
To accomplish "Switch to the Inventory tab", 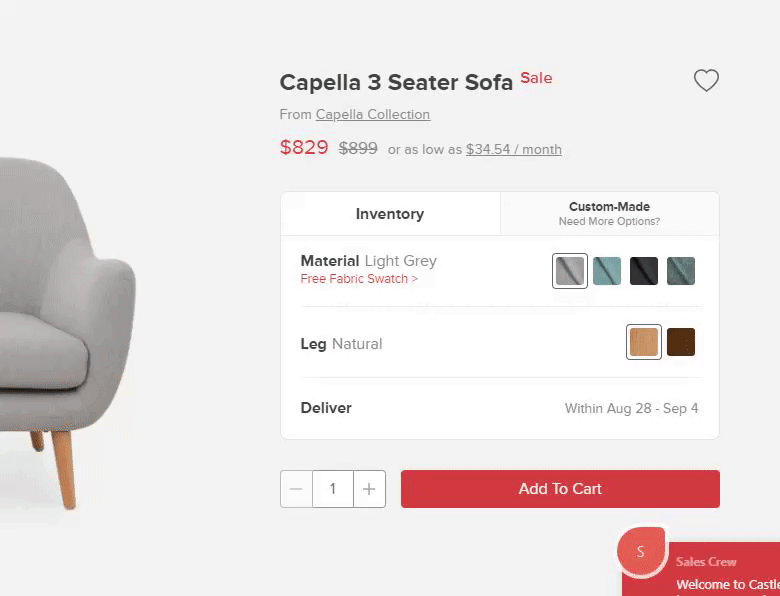I will pos(390,214).
